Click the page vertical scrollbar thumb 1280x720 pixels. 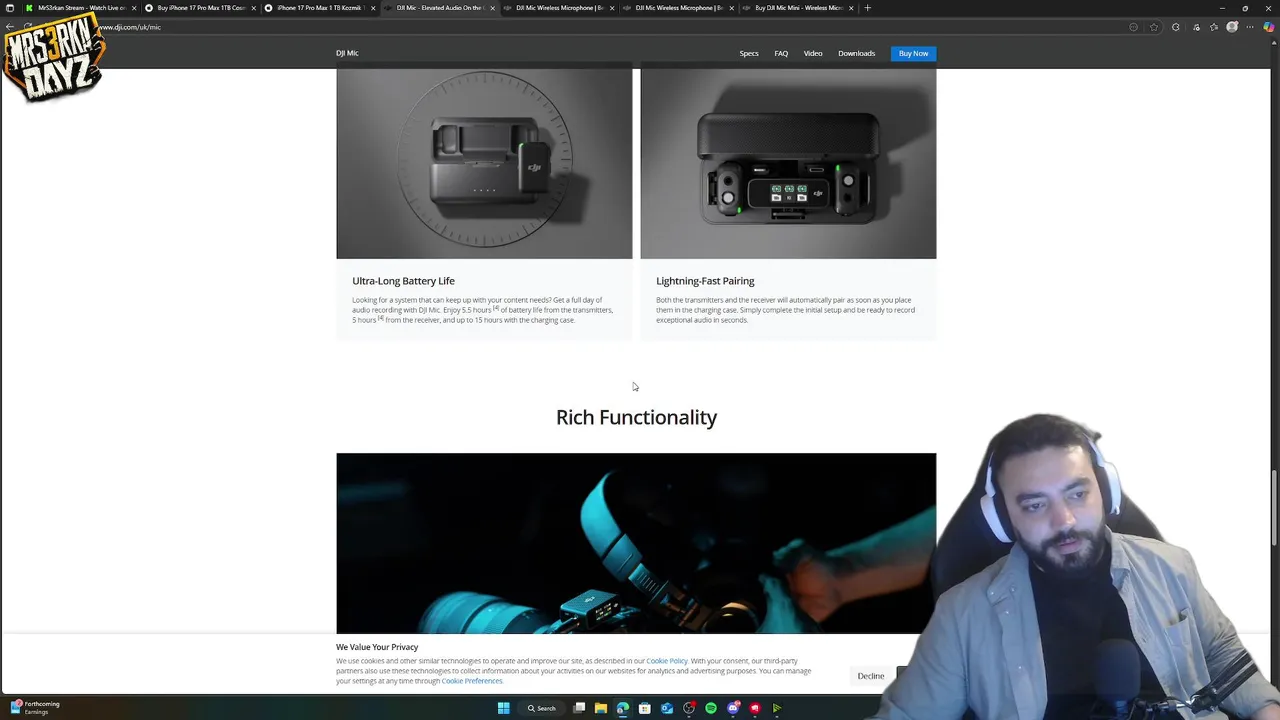pyautogui.click(x=1274, y=508)
